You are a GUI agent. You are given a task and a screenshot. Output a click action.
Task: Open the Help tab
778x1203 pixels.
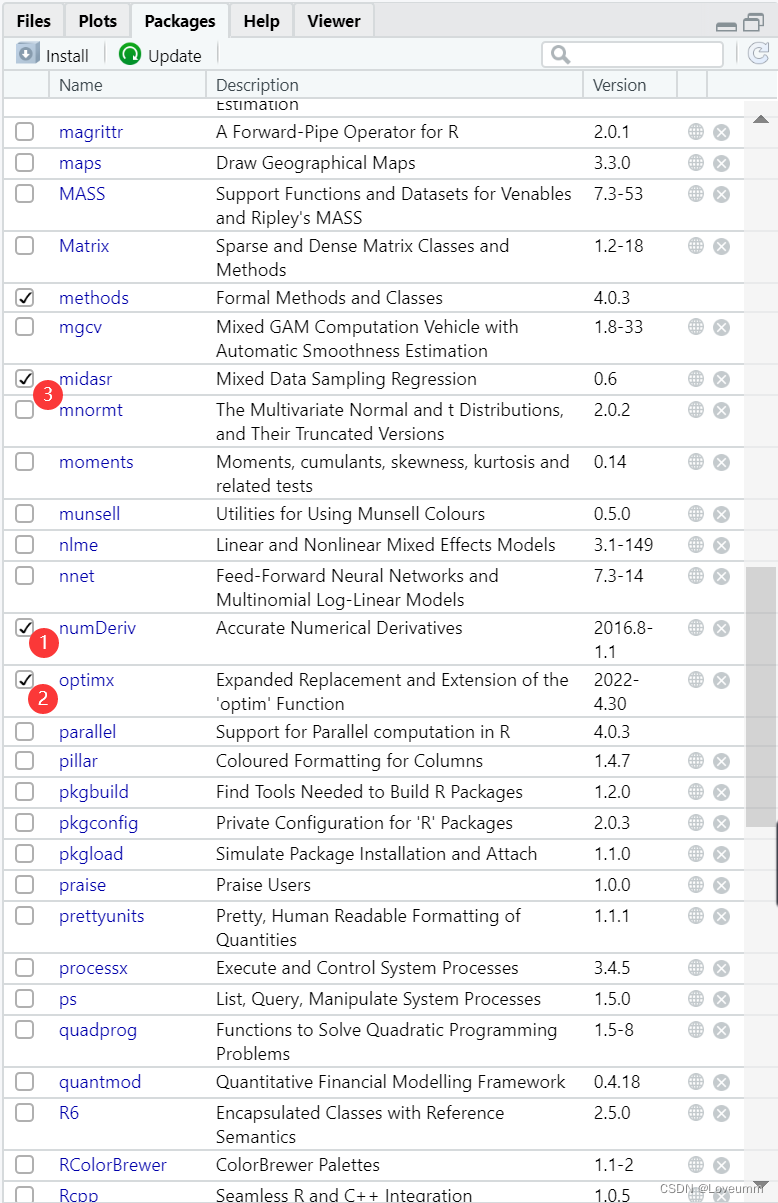pos(261,20)
